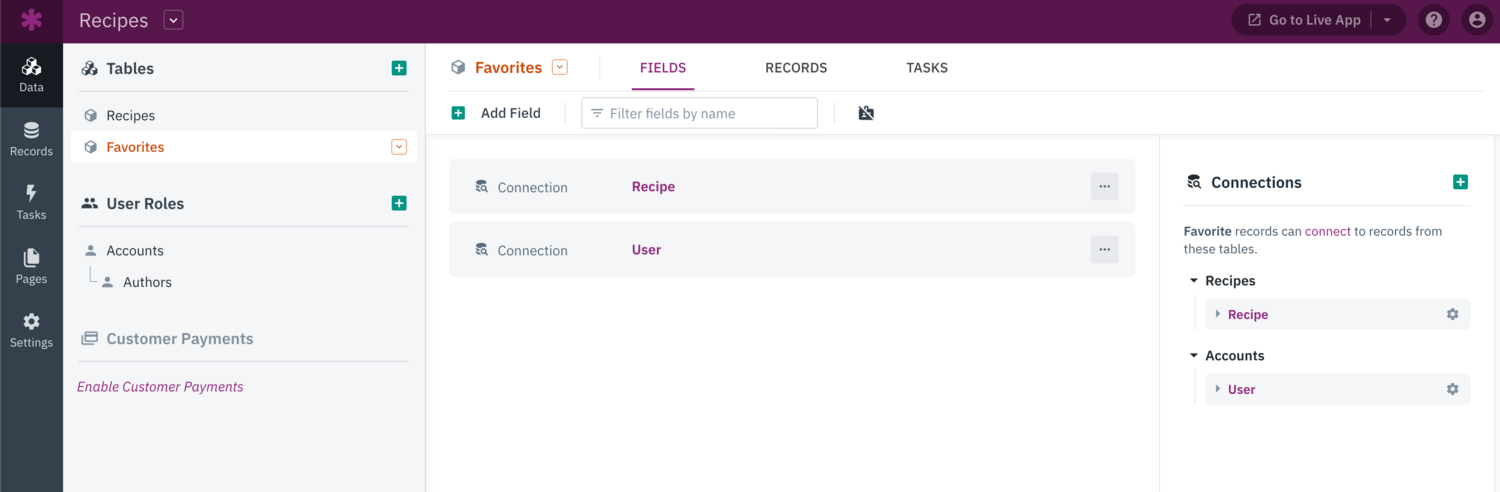Switch to the TASKS tab

coord(927,68)
